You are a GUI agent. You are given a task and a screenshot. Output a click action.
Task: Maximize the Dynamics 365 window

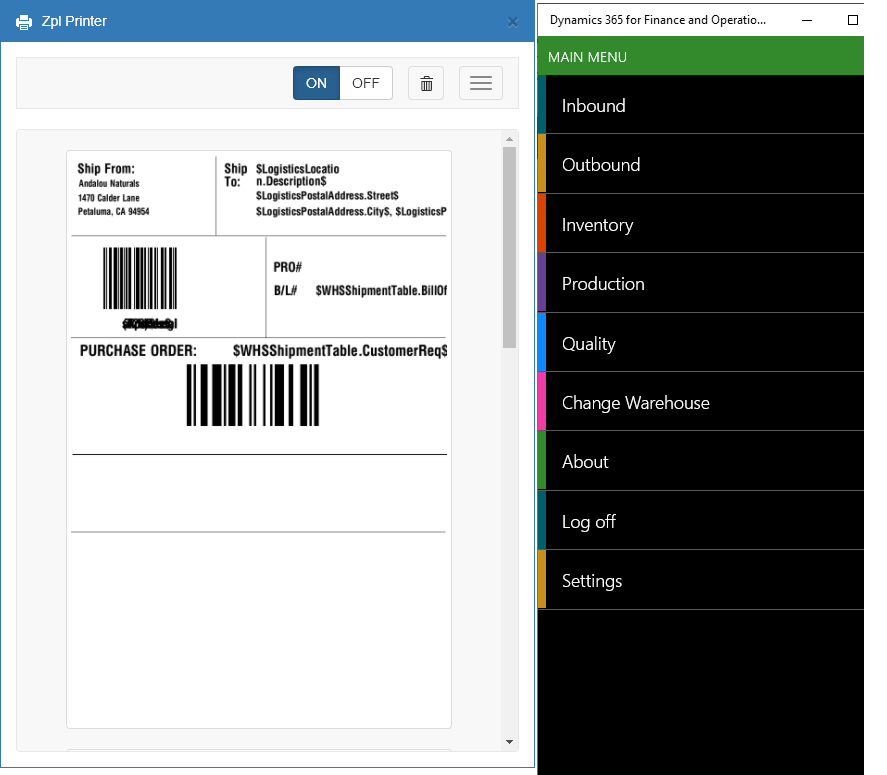point(852,19)
